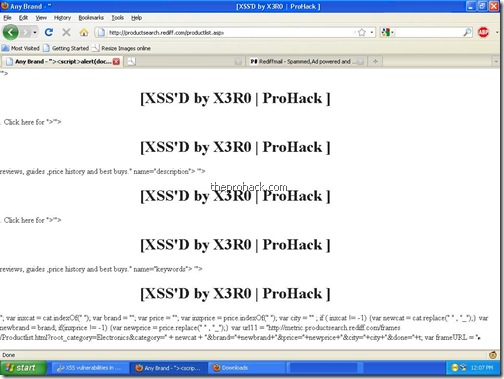Viewport: 504px width, 379px height.
Task: Open the Google search engine selector
Action: 388,32
